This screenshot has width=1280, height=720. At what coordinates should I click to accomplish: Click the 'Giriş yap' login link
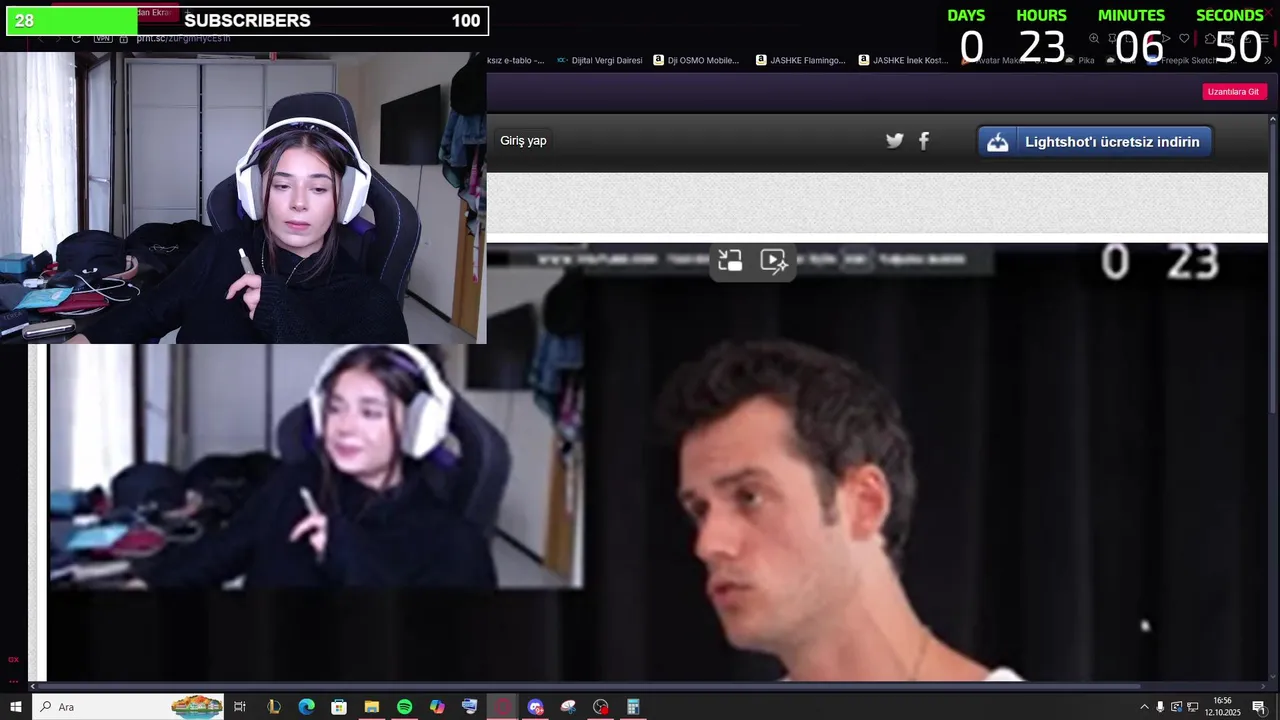(x=523, y=141)
